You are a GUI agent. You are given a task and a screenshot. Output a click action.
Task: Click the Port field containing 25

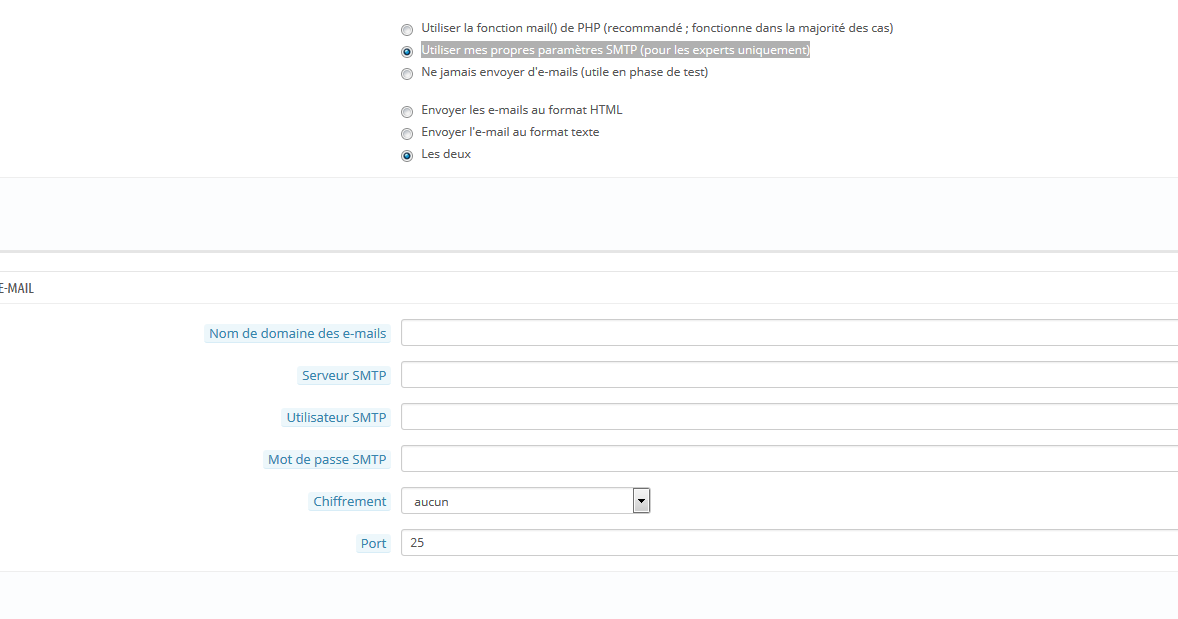tap(790, 542)
